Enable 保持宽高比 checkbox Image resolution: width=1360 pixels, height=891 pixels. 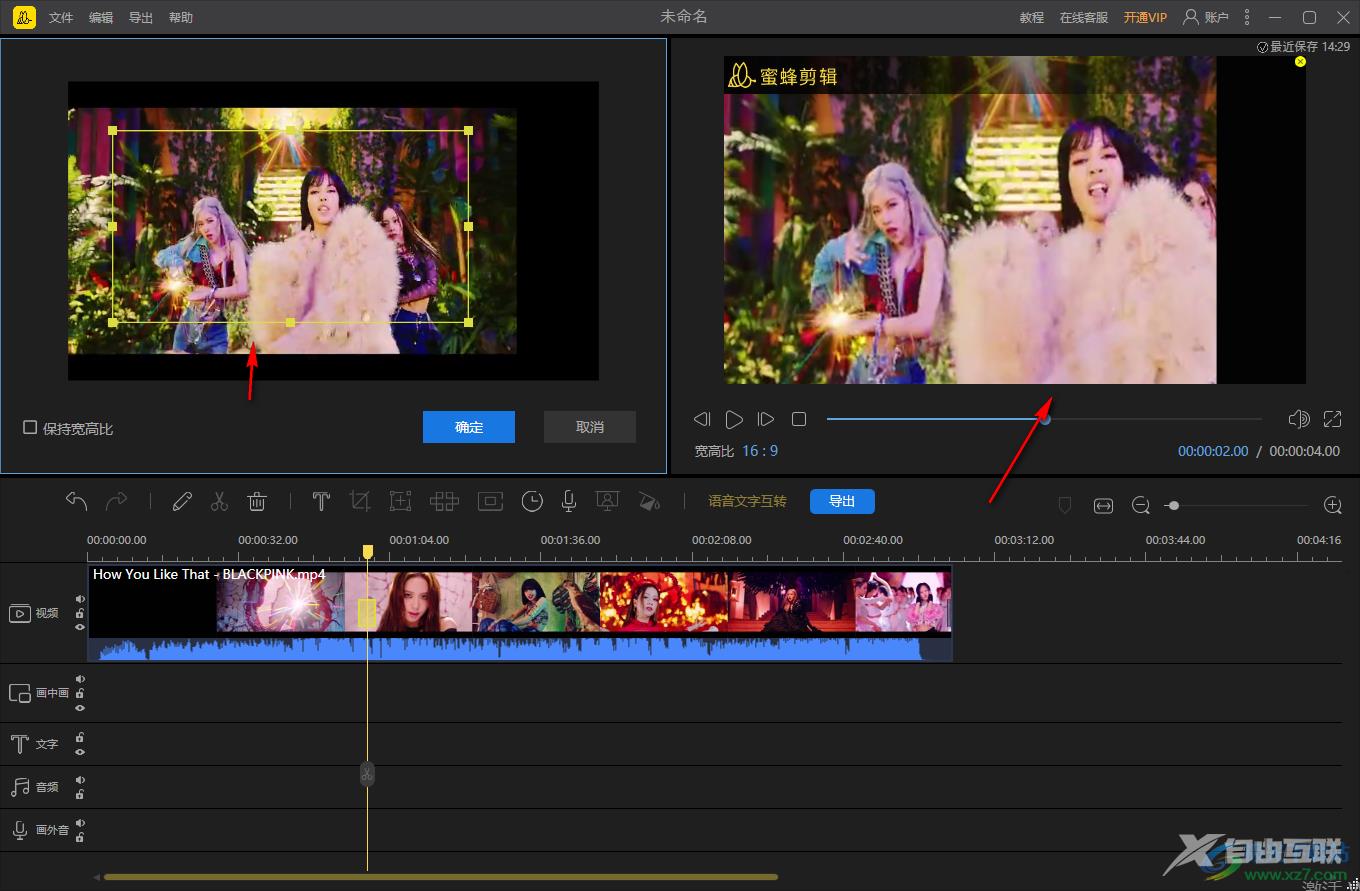click(x=30, y=428)
